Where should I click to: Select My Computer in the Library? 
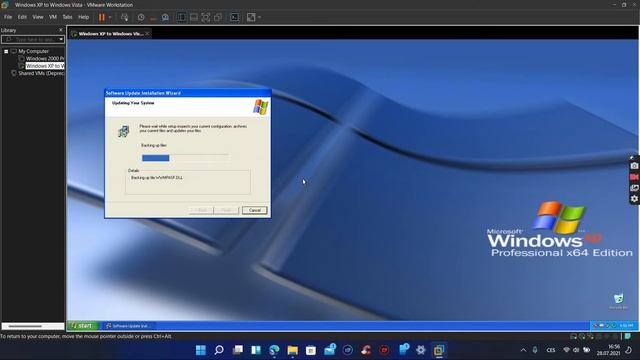point(33,51)
